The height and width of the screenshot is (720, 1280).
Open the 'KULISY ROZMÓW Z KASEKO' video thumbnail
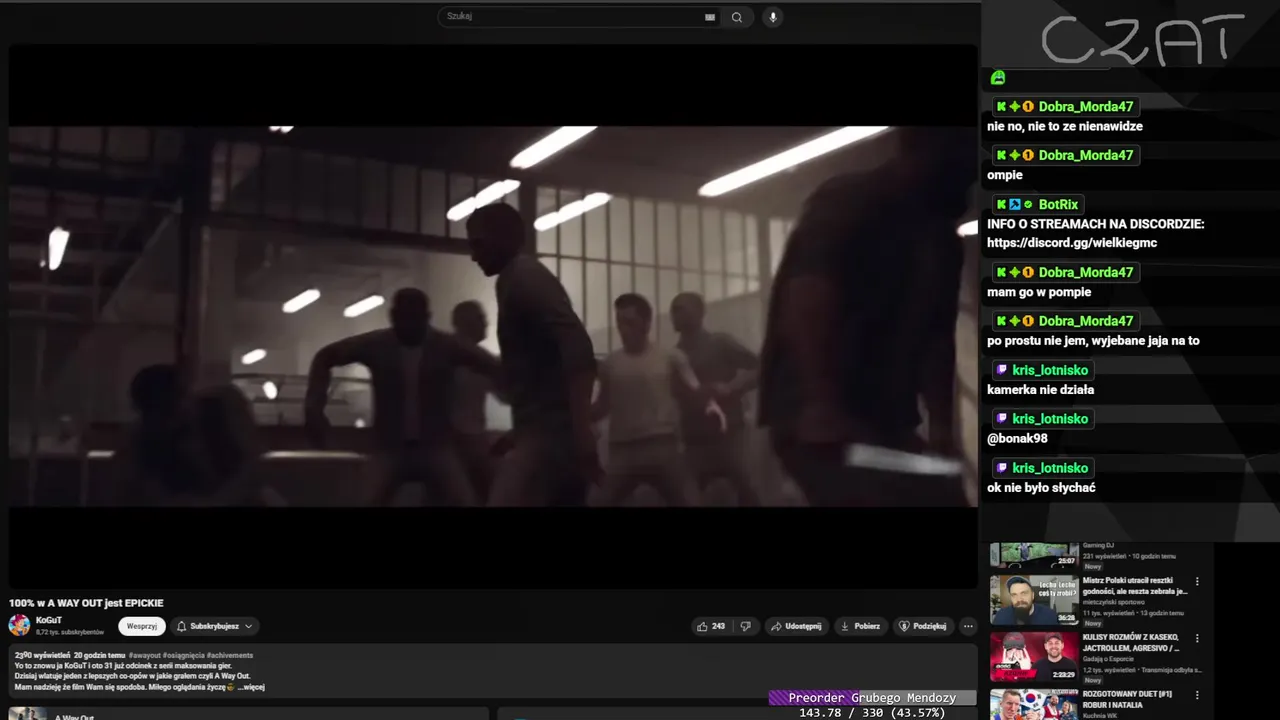tap(1034, 656)
